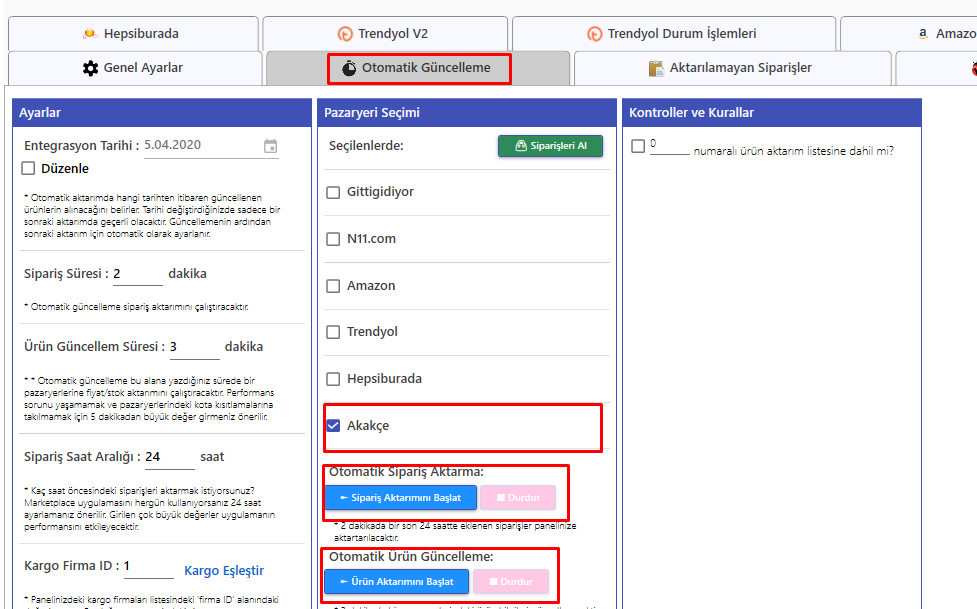This screenshot has width=977, height=609.
Task: Switch to the Trendyol V2 tab
Action: [385, 34]
